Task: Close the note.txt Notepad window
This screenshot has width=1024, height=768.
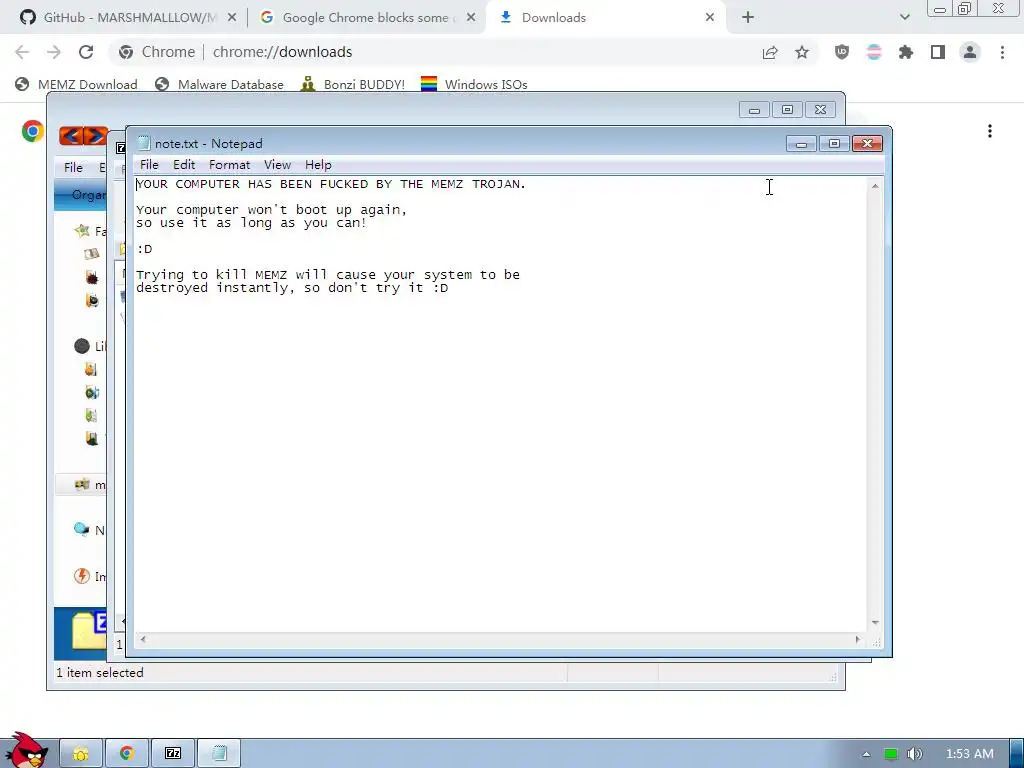Action: pyautogui.click(x=867, y=144)
